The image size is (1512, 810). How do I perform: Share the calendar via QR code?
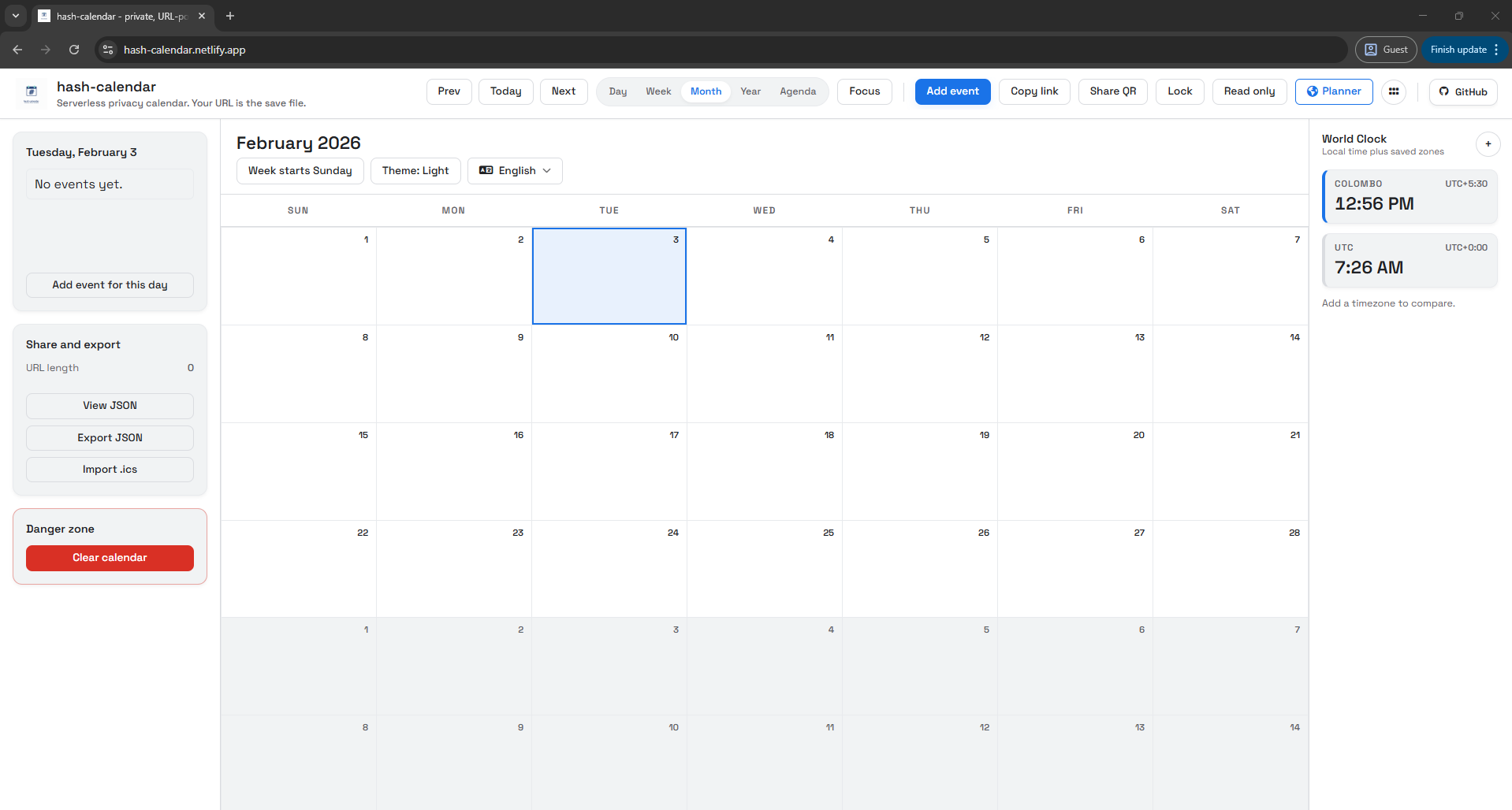tap(1112, 91)
